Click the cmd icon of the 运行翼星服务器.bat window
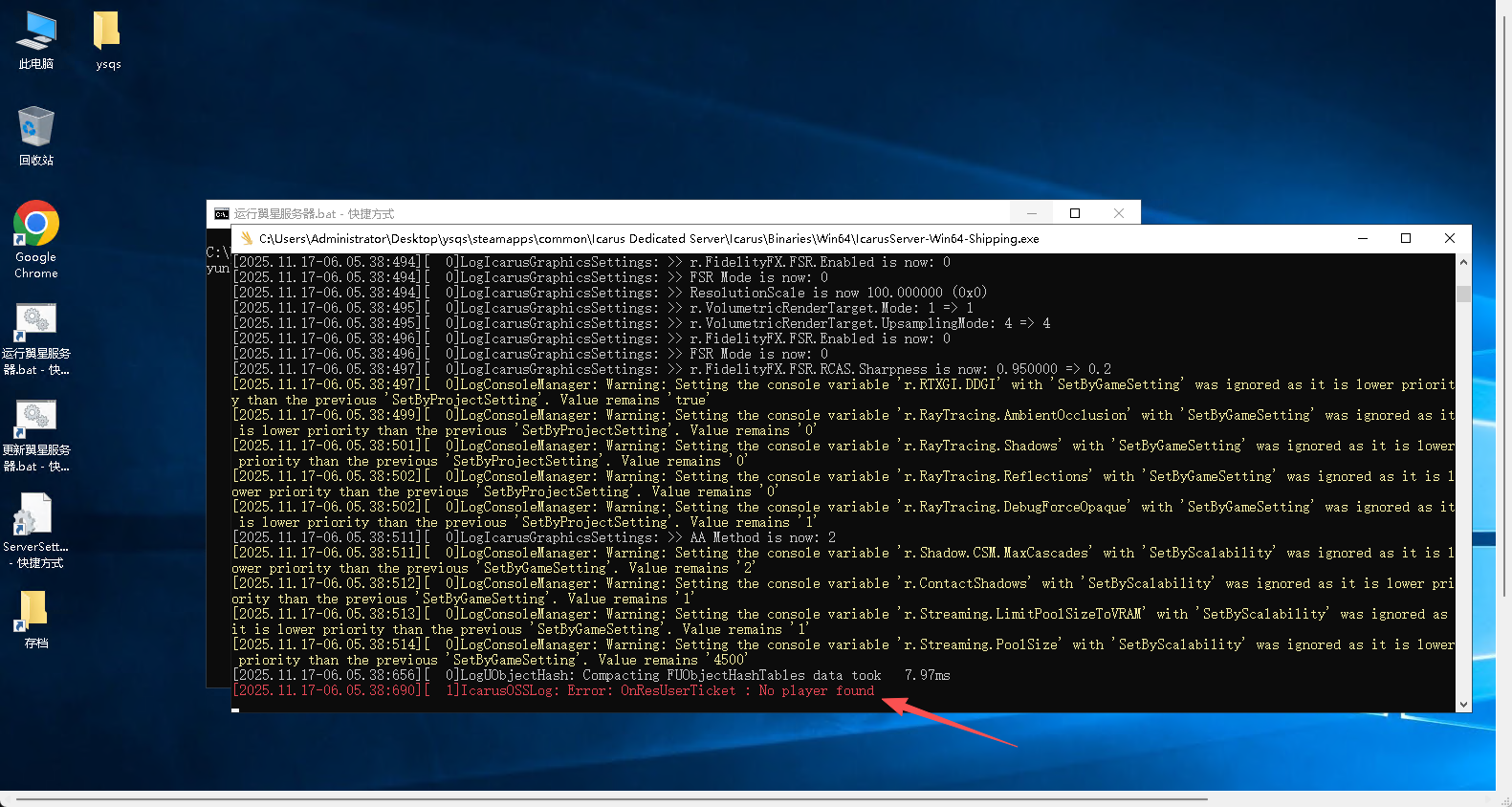Image resolution: width=1512 pixels, height=807 pixels. click(x=222, y=214)
